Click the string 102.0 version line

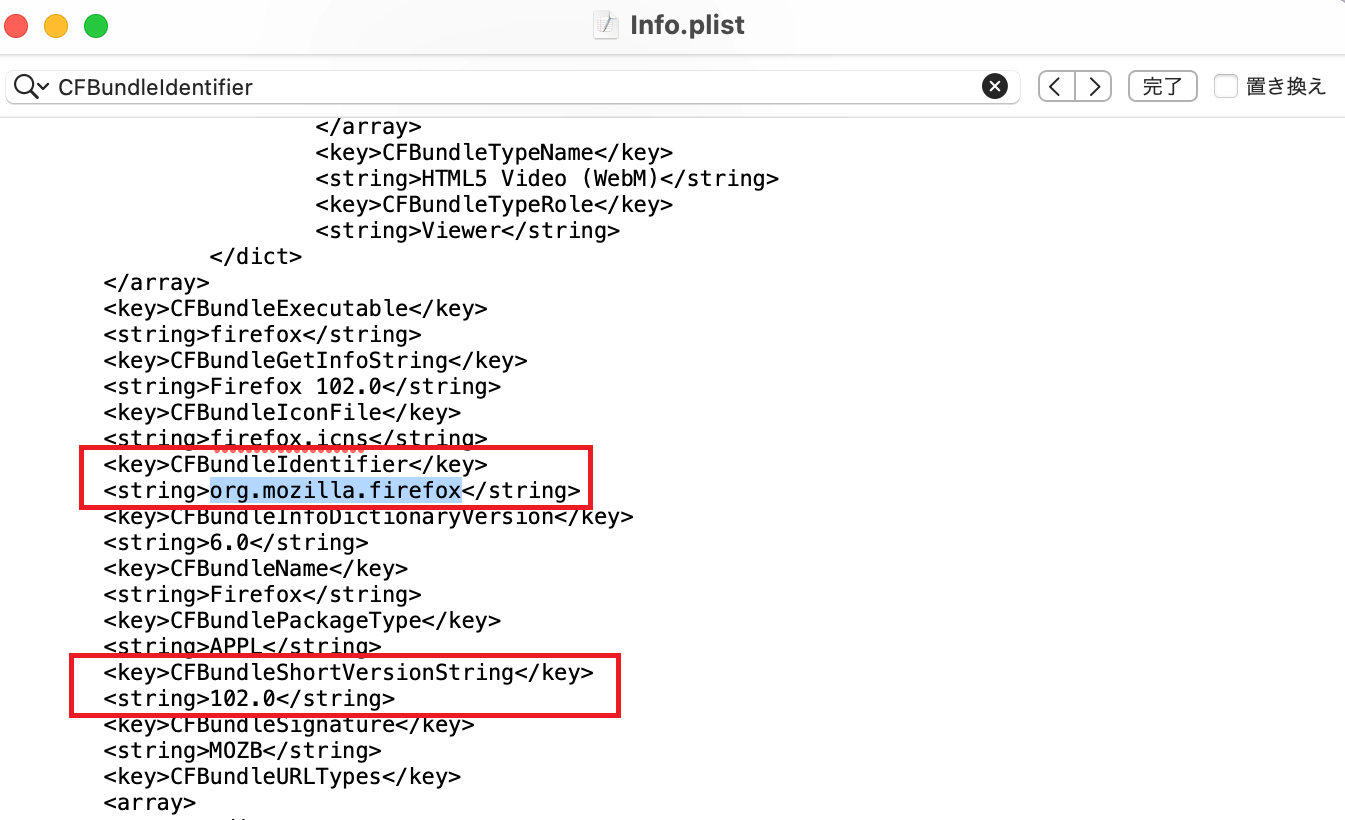click(249, 699)
